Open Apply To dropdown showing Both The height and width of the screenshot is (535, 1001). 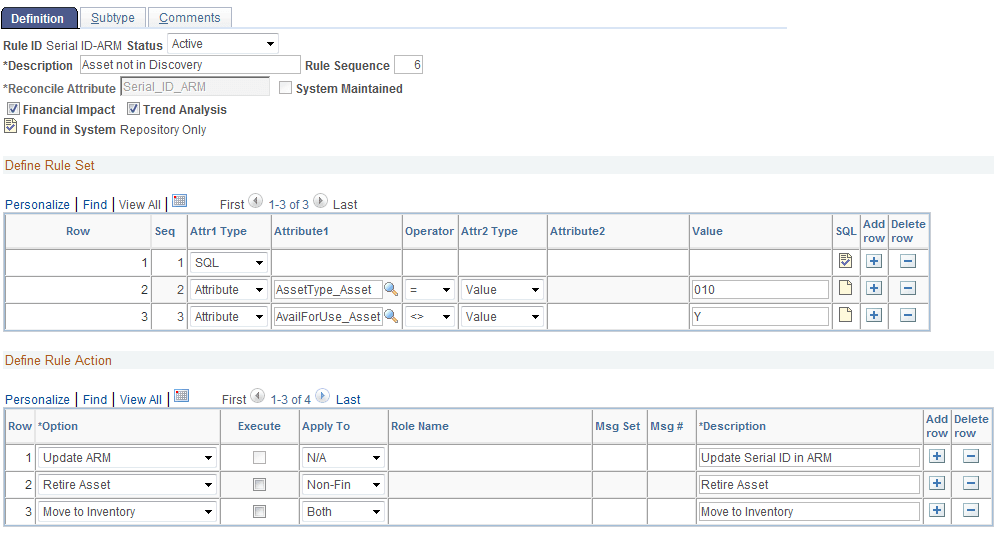pyautogui.click(x=343, y=511)
